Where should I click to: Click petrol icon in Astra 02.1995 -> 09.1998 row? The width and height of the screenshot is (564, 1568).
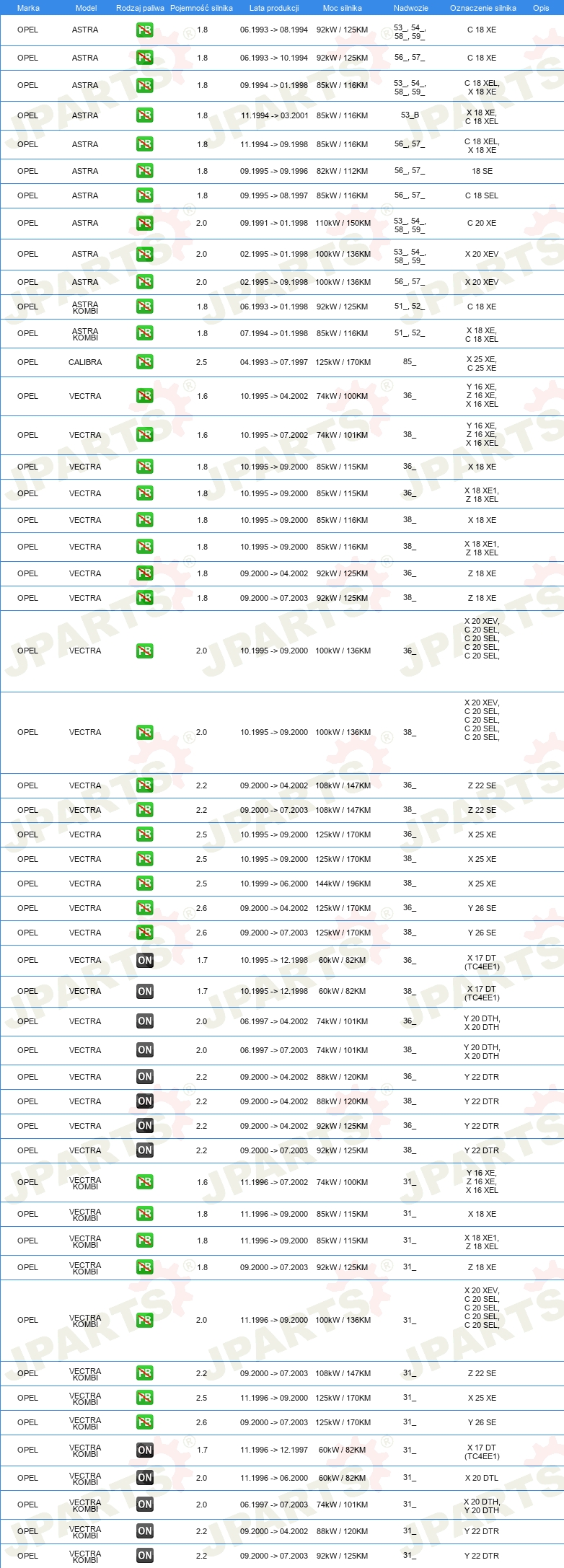[144, 282]
